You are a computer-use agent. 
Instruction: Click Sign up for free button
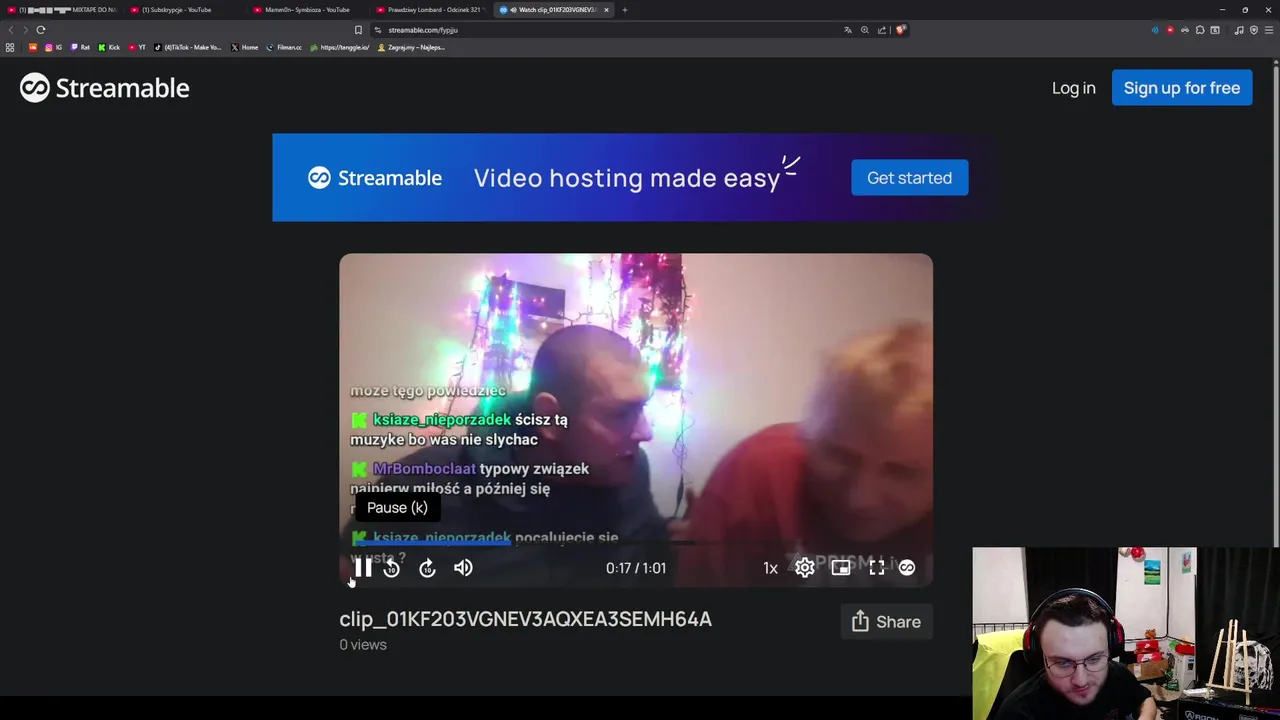coord(1182,88)
